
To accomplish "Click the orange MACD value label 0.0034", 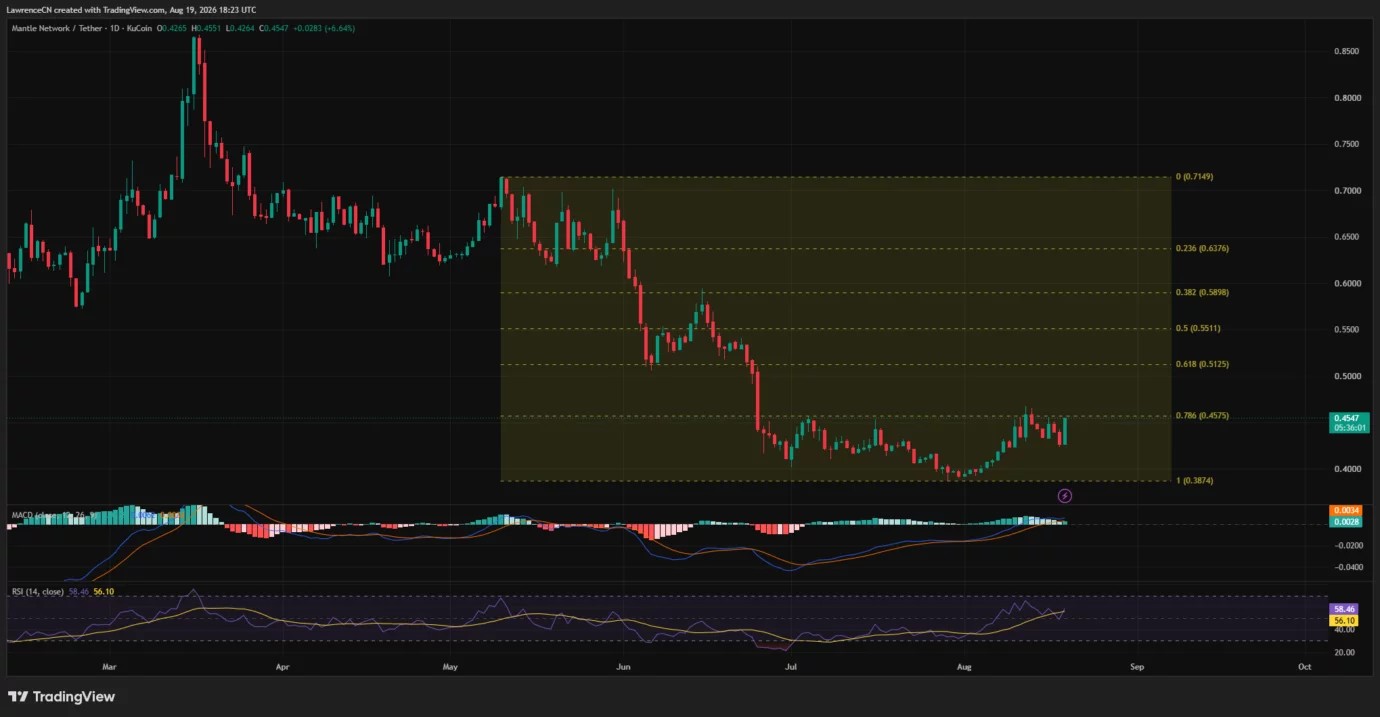I will coord(1347,511).
